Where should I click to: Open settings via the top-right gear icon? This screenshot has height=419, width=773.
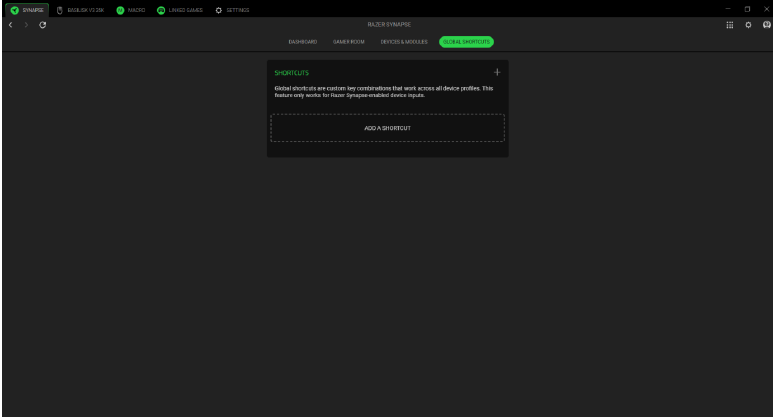(748, 25)
